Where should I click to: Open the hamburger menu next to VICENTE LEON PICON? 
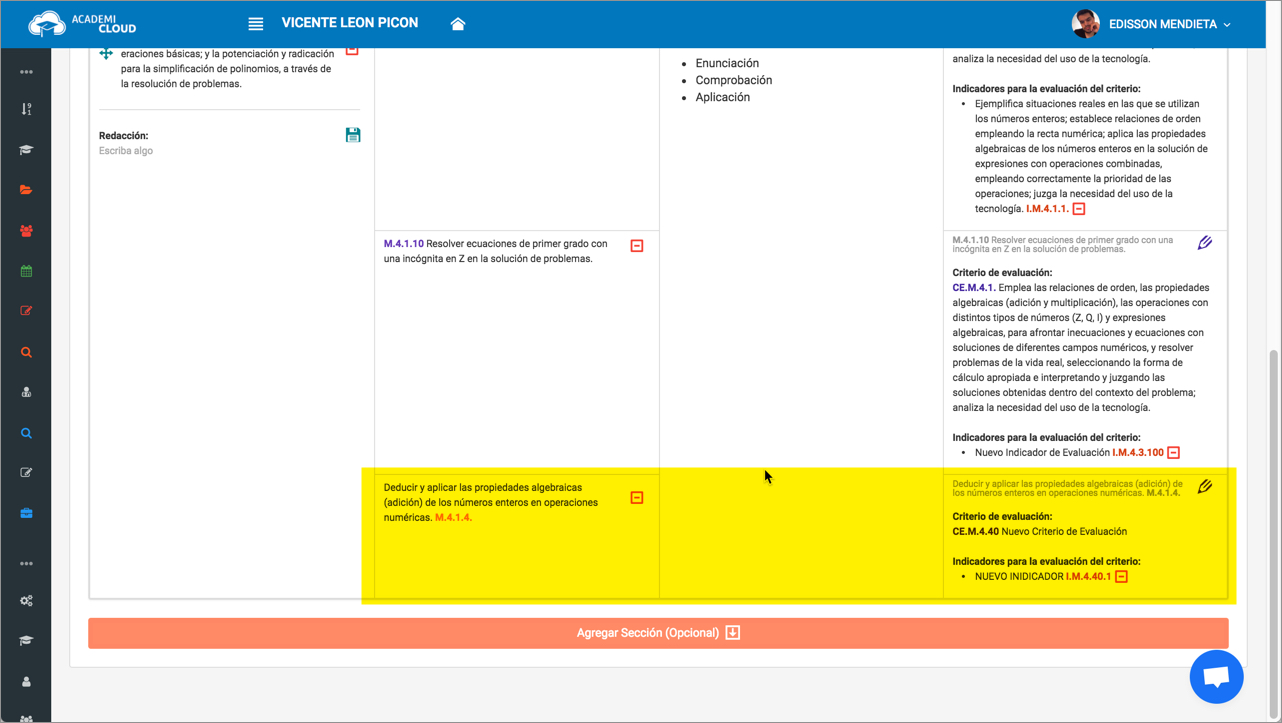tap(256, 24)
